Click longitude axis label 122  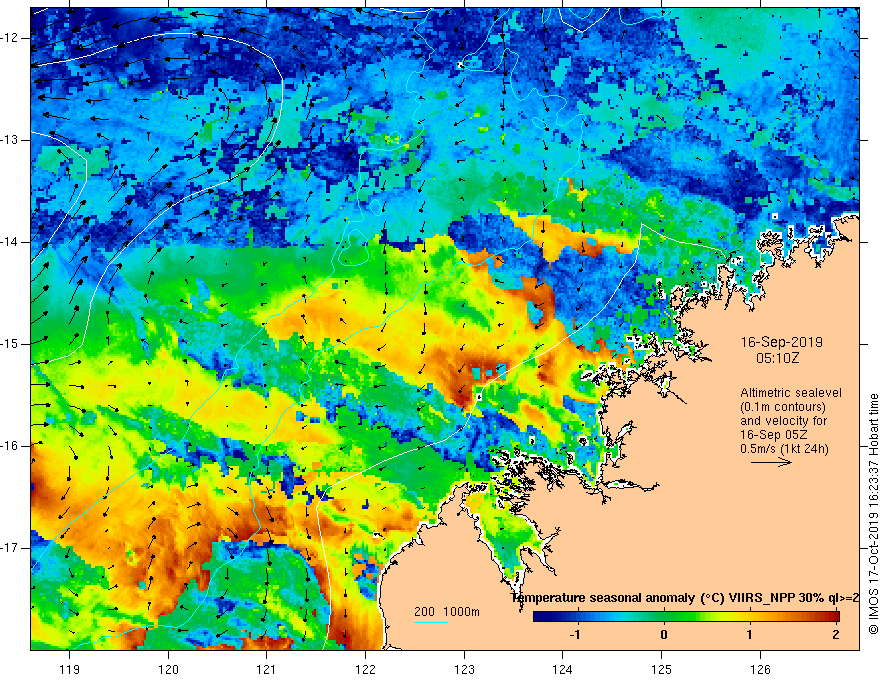365,669
